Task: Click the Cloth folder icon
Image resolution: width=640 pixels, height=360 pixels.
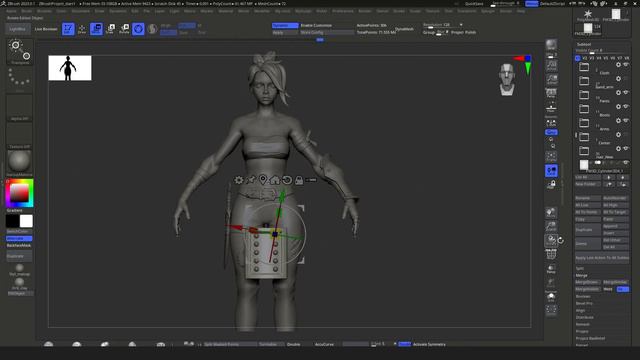Action: pos(584,67)
